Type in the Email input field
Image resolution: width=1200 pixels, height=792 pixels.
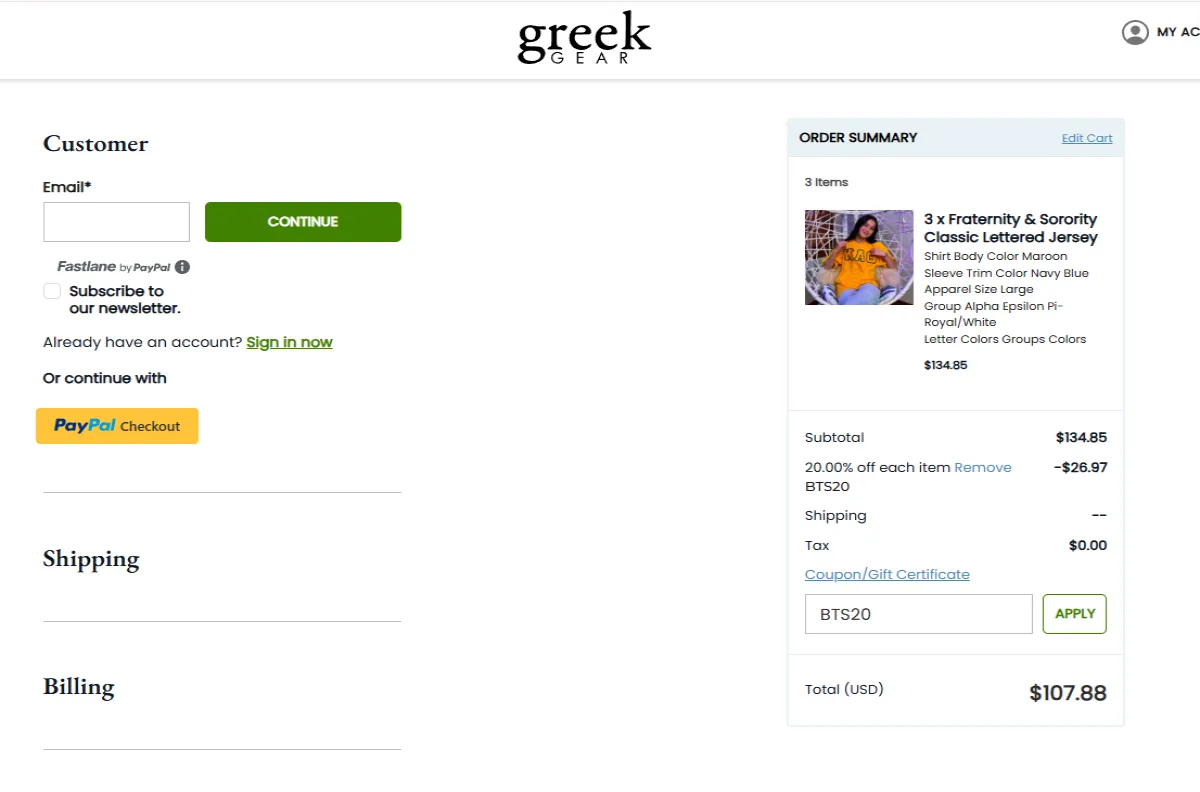(116, 222)
